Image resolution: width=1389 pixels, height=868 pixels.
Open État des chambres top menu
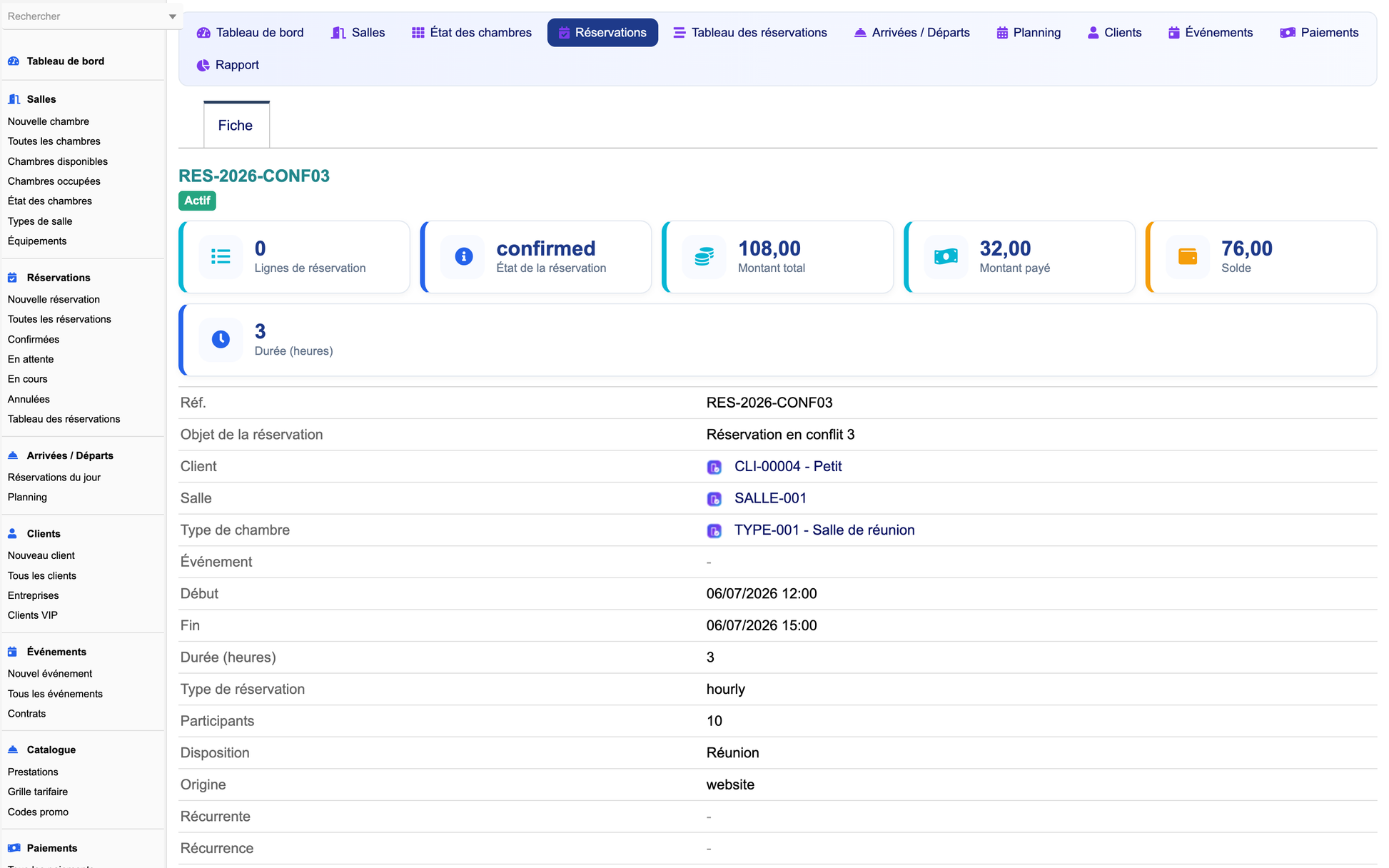472,33
